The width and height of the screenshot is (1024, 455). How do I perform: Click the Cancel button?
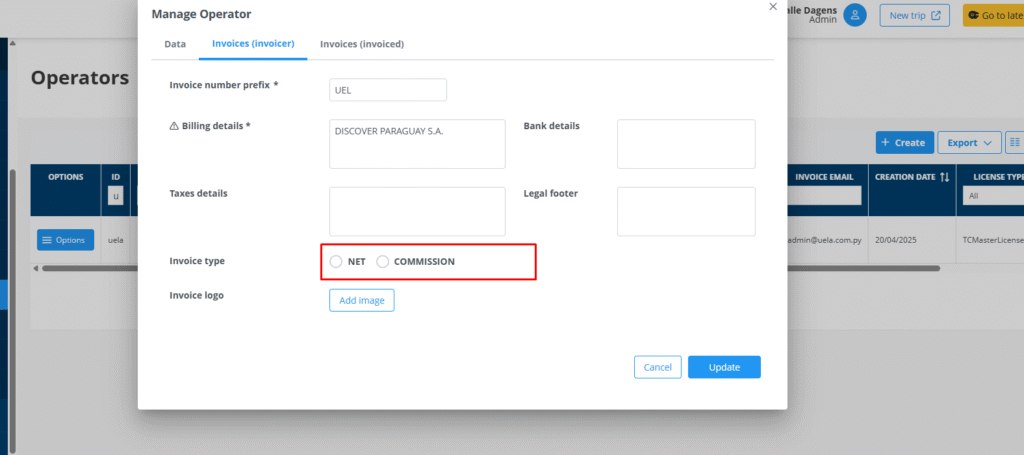pos(657,367)
